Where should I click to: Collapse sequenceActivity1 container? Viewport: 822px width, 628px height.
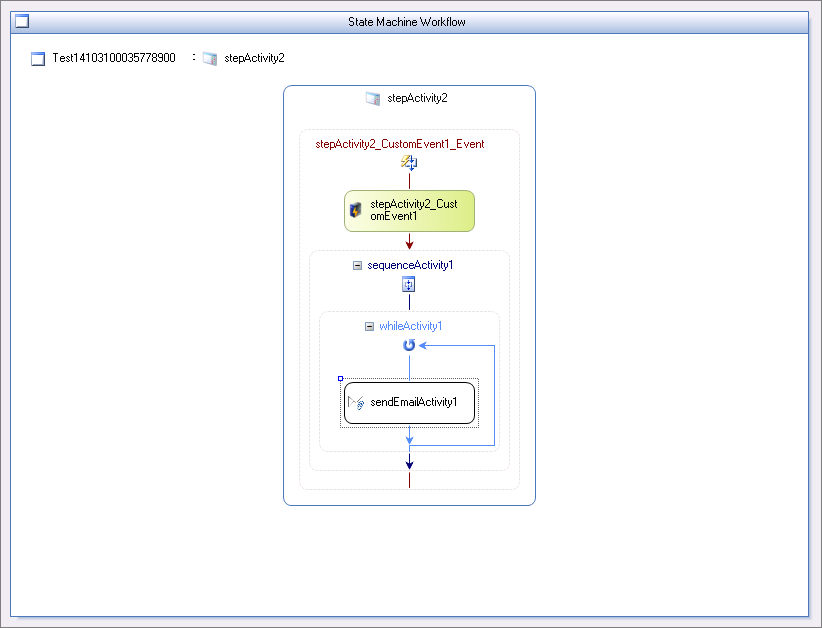[358, 266]
